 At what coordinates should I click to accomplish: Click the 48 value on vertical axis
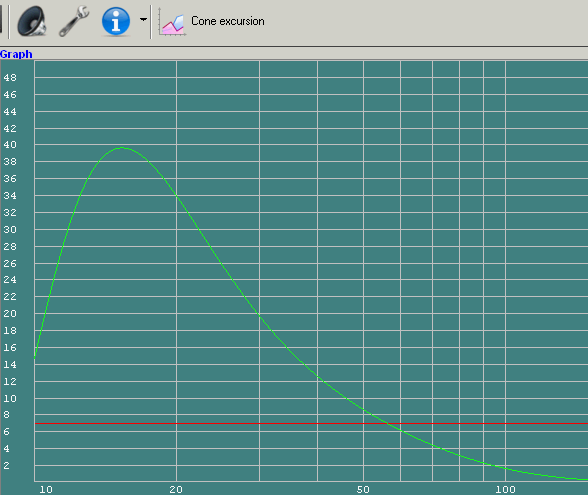pos(10,78)
